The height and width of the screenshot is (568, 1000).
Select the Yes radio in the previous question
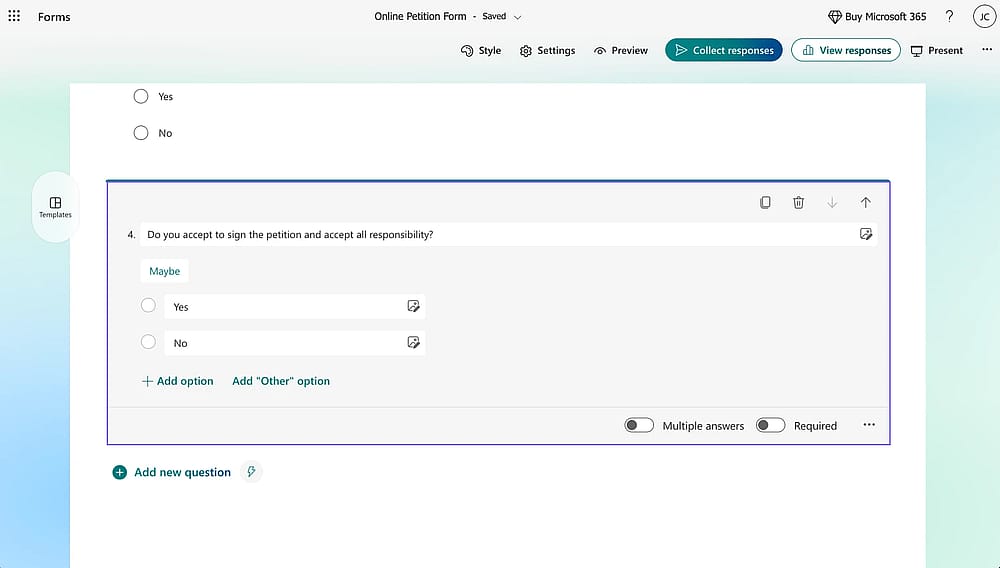[x=141, y=96]
